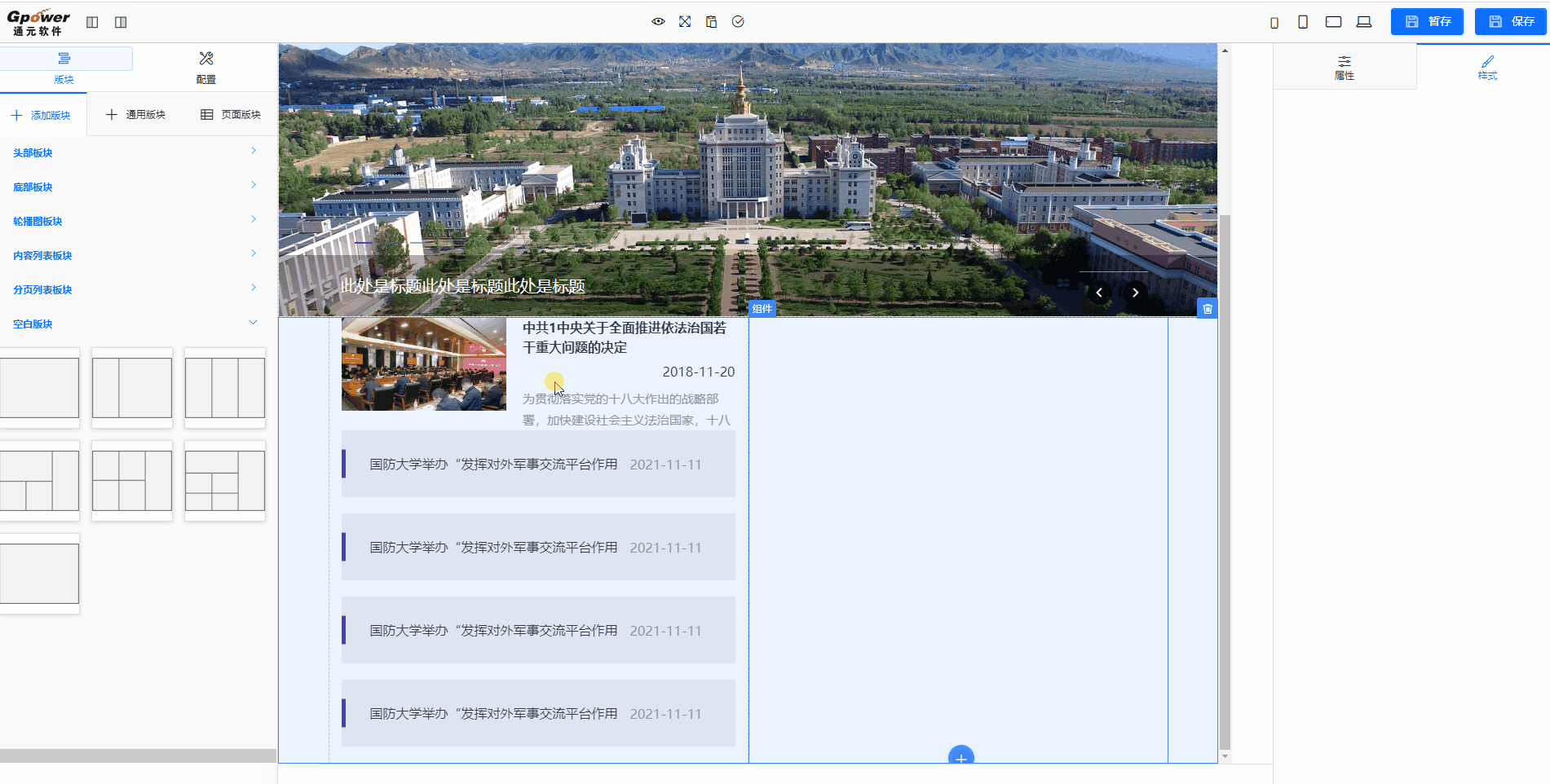1550x784 pixels.
Task: Click the 暂存 button
Action: 1427,22
